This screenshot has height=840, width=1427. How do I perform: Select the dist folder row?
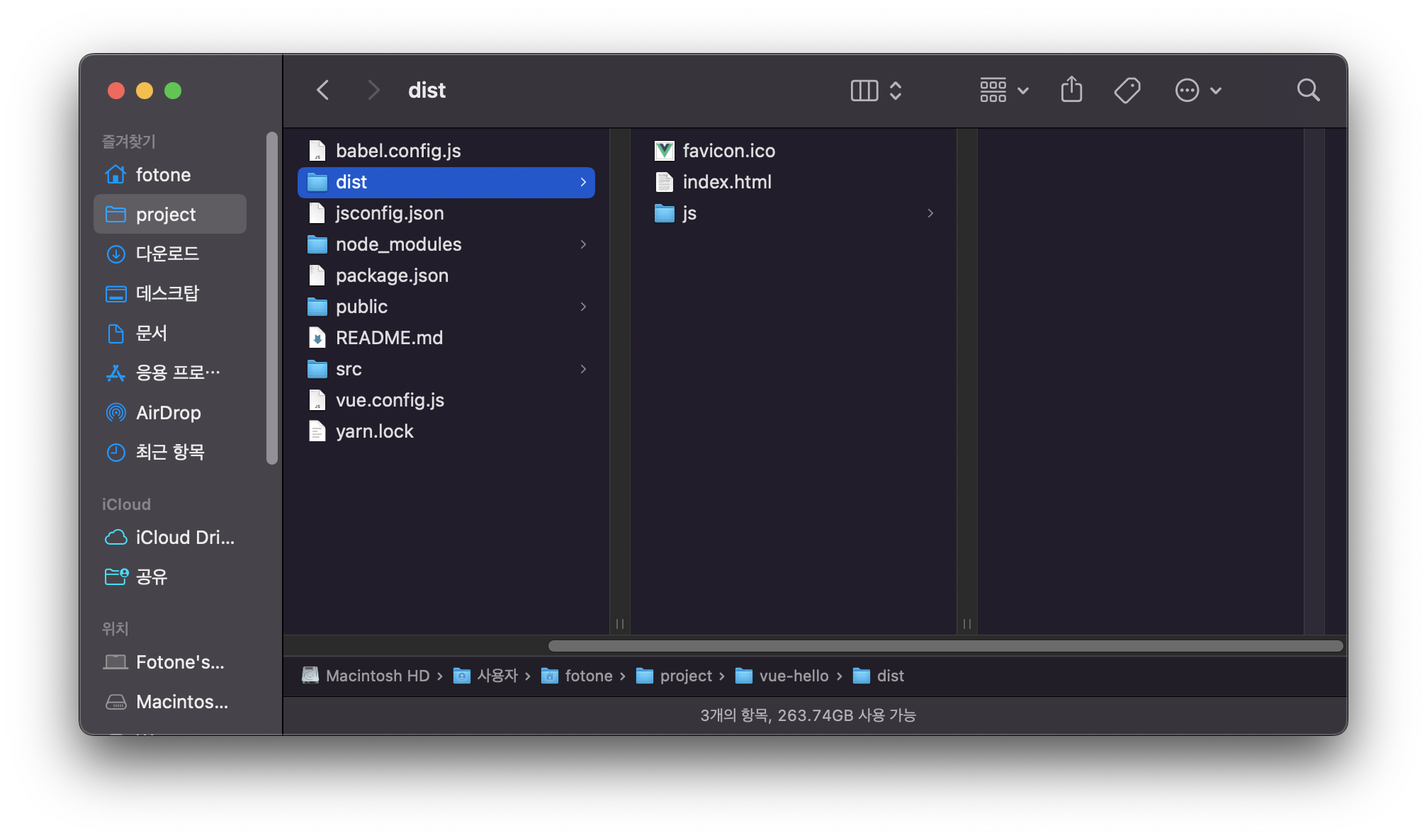pos(446,182)
